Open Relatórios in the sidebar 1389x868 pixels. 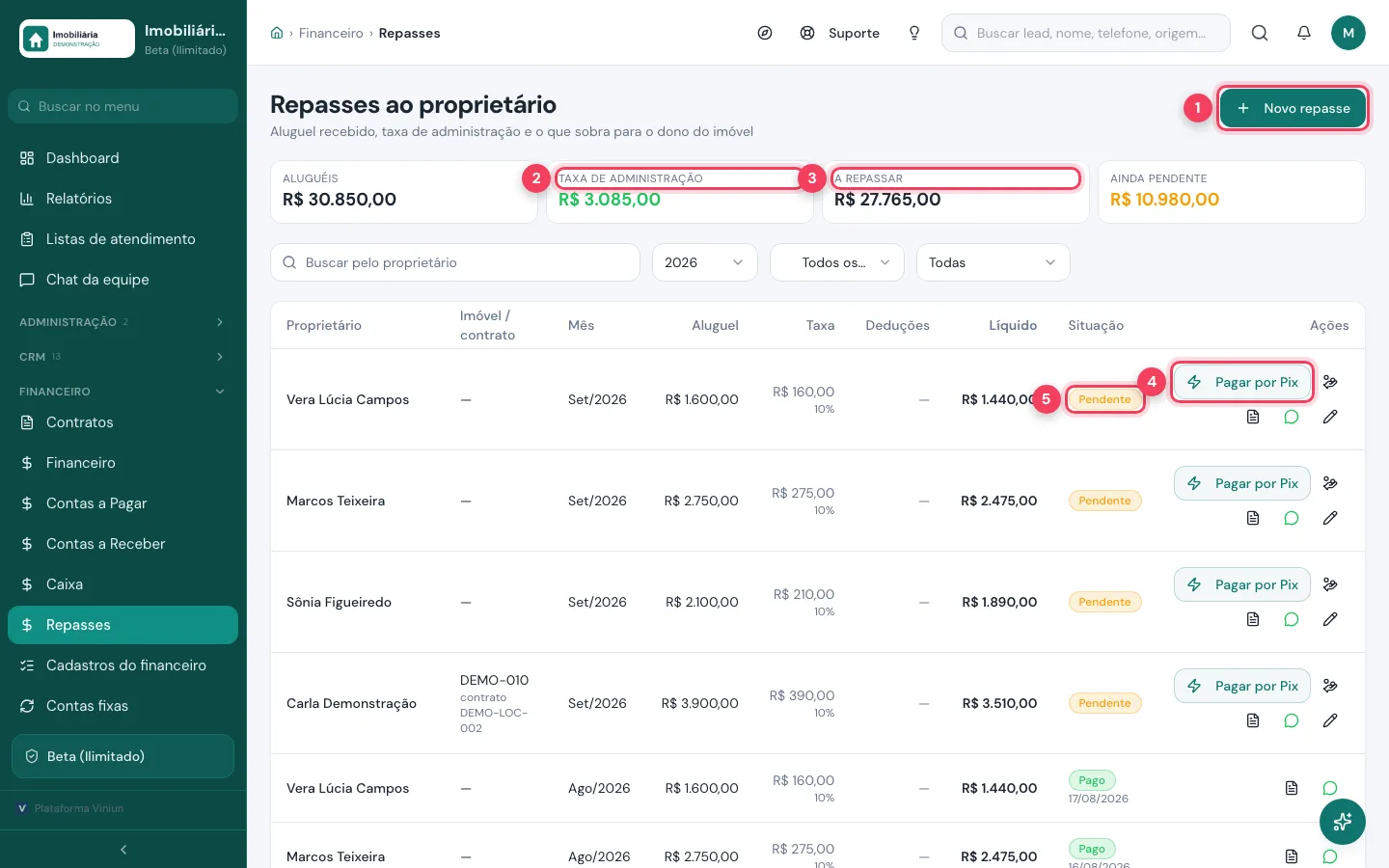[x=123, y=199]
